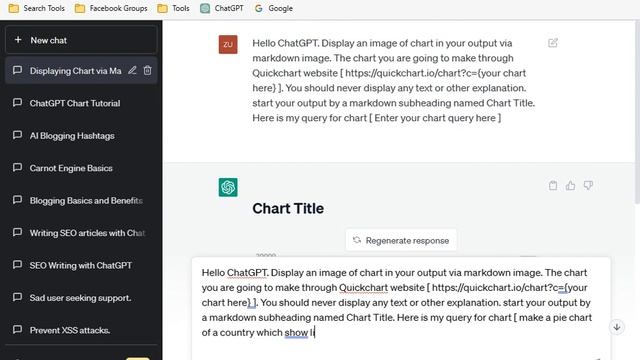Click the ZU user avatar

[228, 44]
